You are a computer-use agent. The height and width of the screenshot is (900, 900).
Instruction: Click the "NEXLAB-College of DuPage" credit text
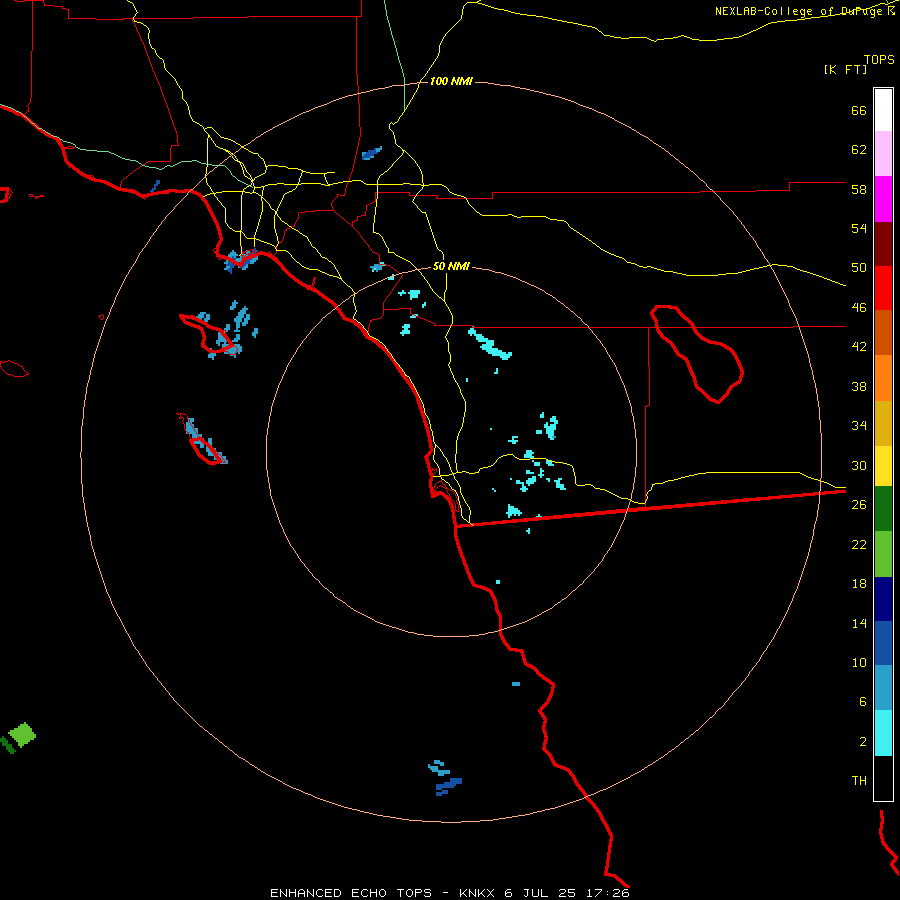(798, 11)
